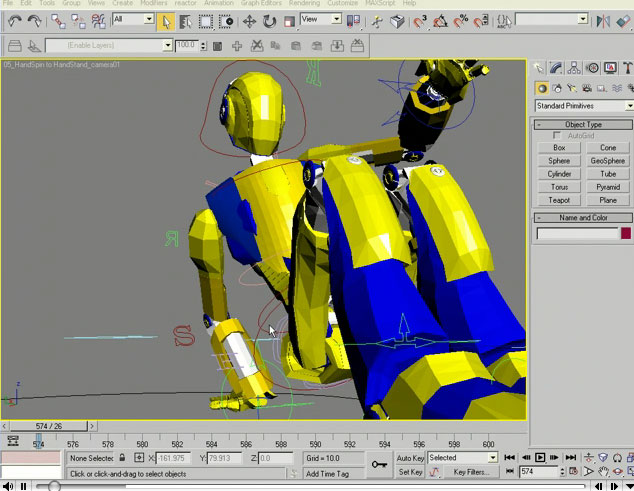This screenshot has width=634, height=491.
Task: Toggle the AutoGrid checkbox
Action: pyautogui.click(x=557, y=135)
